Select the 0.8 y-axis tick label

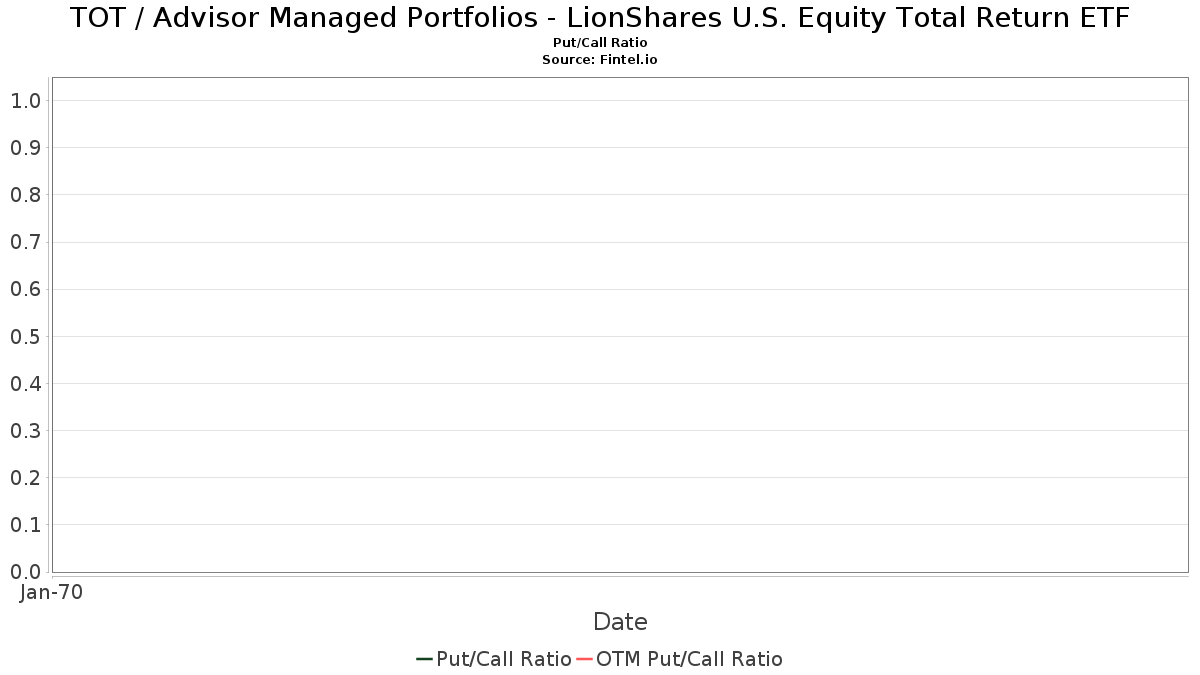25,195
